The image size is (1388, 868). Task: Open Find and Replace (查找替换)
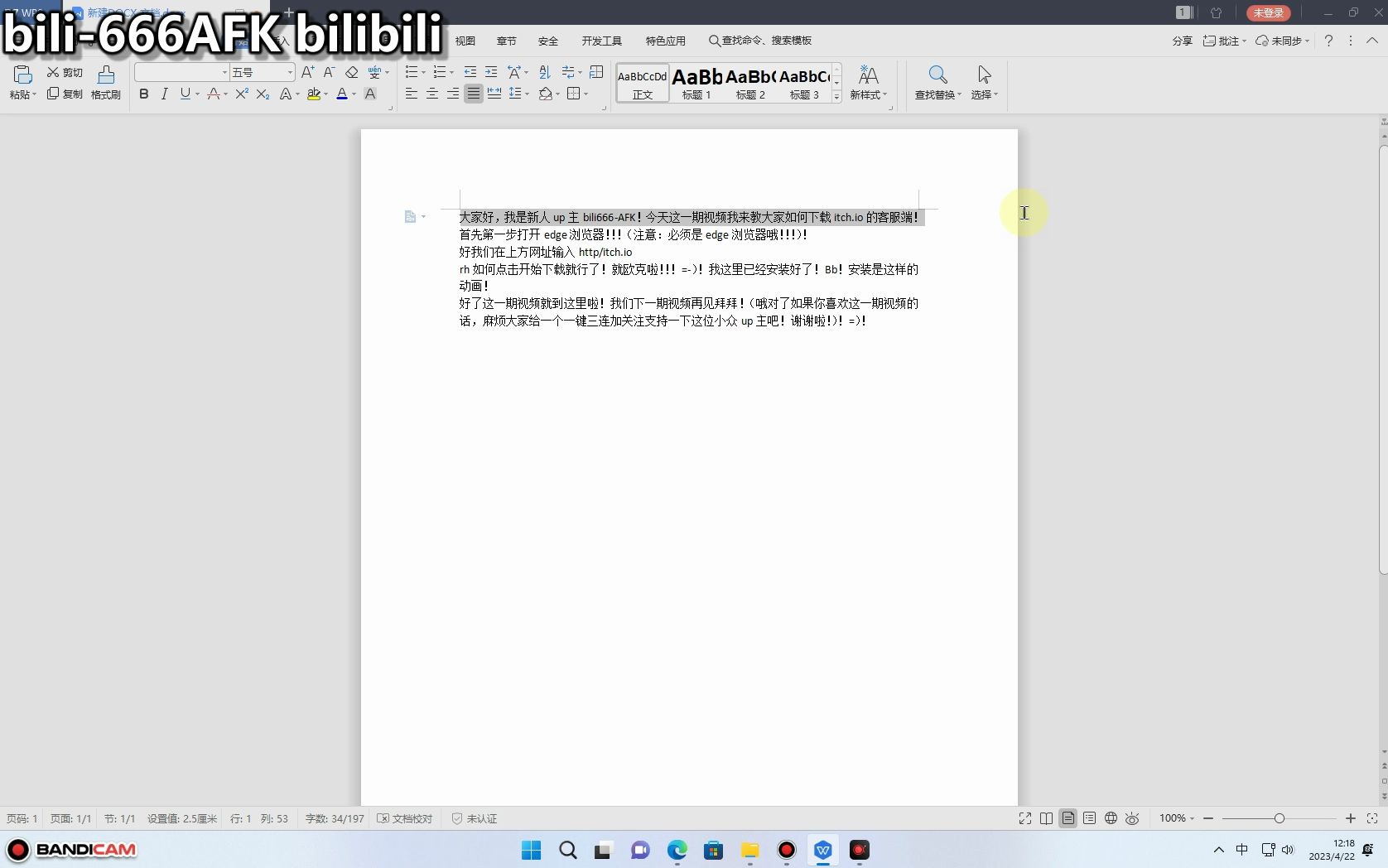pyautogui.click(x=937, y=83)
